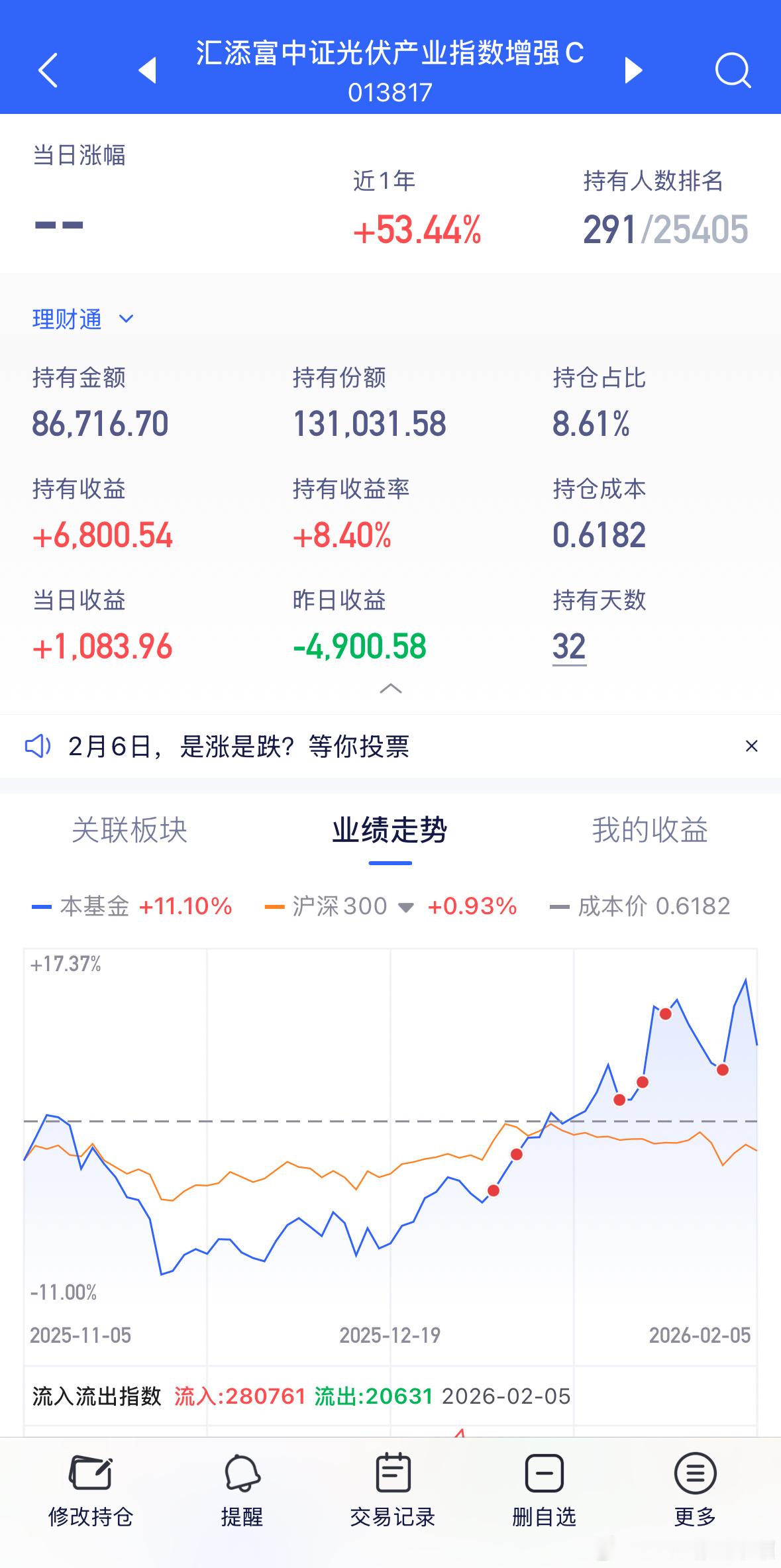Switch to 我的收益 tab
Viewport: 781px width, 1568px height.
click(651, 830)
